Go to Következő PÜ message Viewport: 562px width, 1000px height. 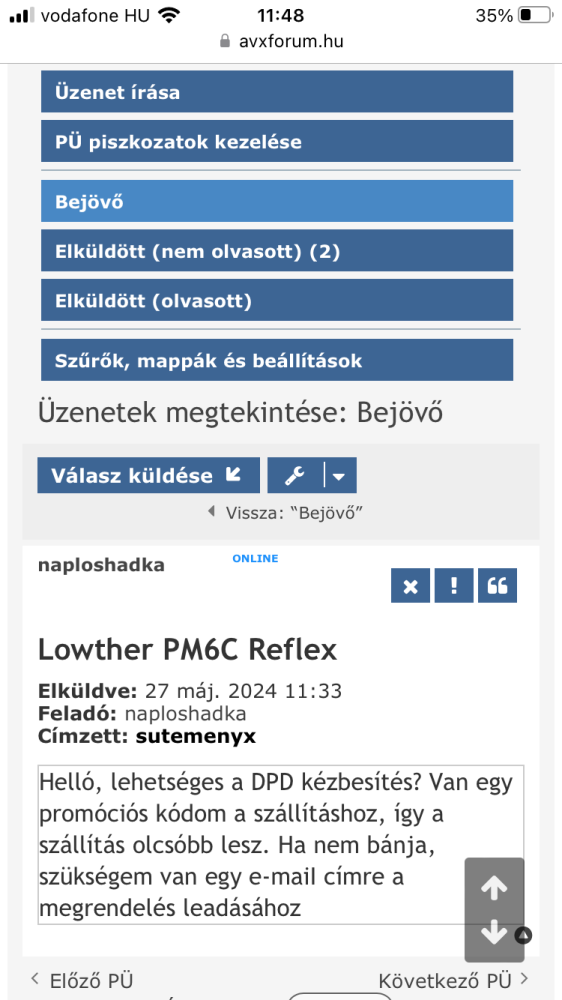[454, 980]
